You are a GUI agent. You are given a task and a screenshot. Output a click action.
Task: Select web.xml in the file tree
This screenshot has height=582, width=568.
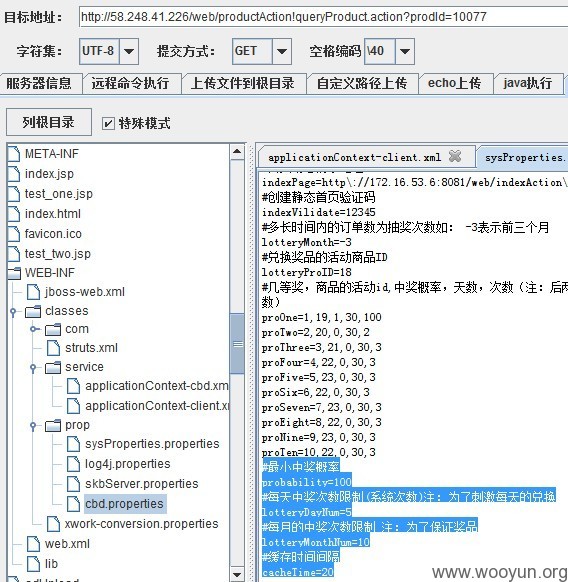coord(67,544)
